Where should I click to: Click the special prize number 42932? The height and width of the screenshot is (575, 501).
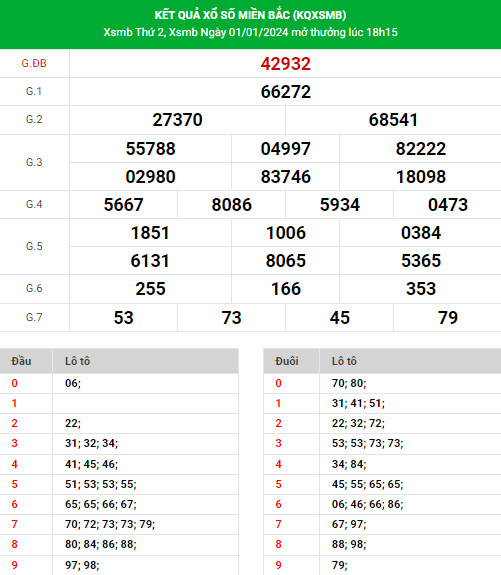pos(285,64)
